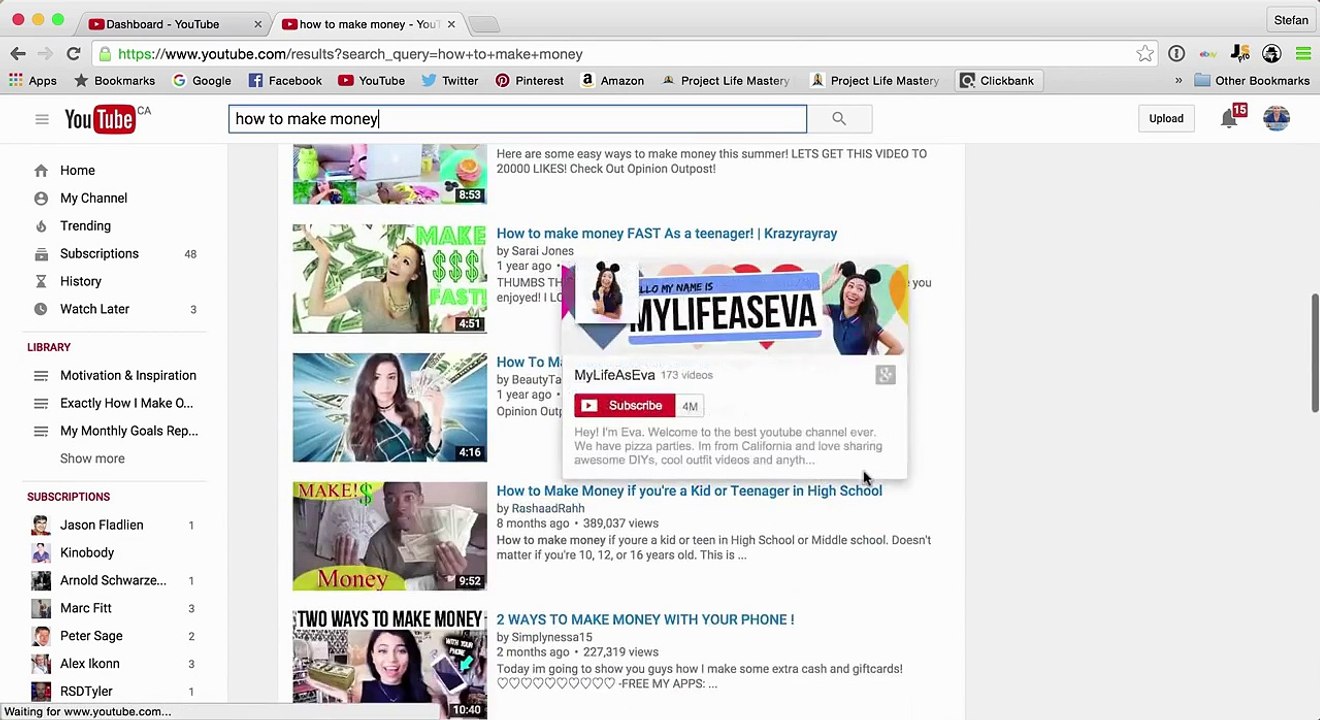This screenshot has height=720, width=1320.
Task: Open Kinobody channel avatar
Action: click(41, 553)
